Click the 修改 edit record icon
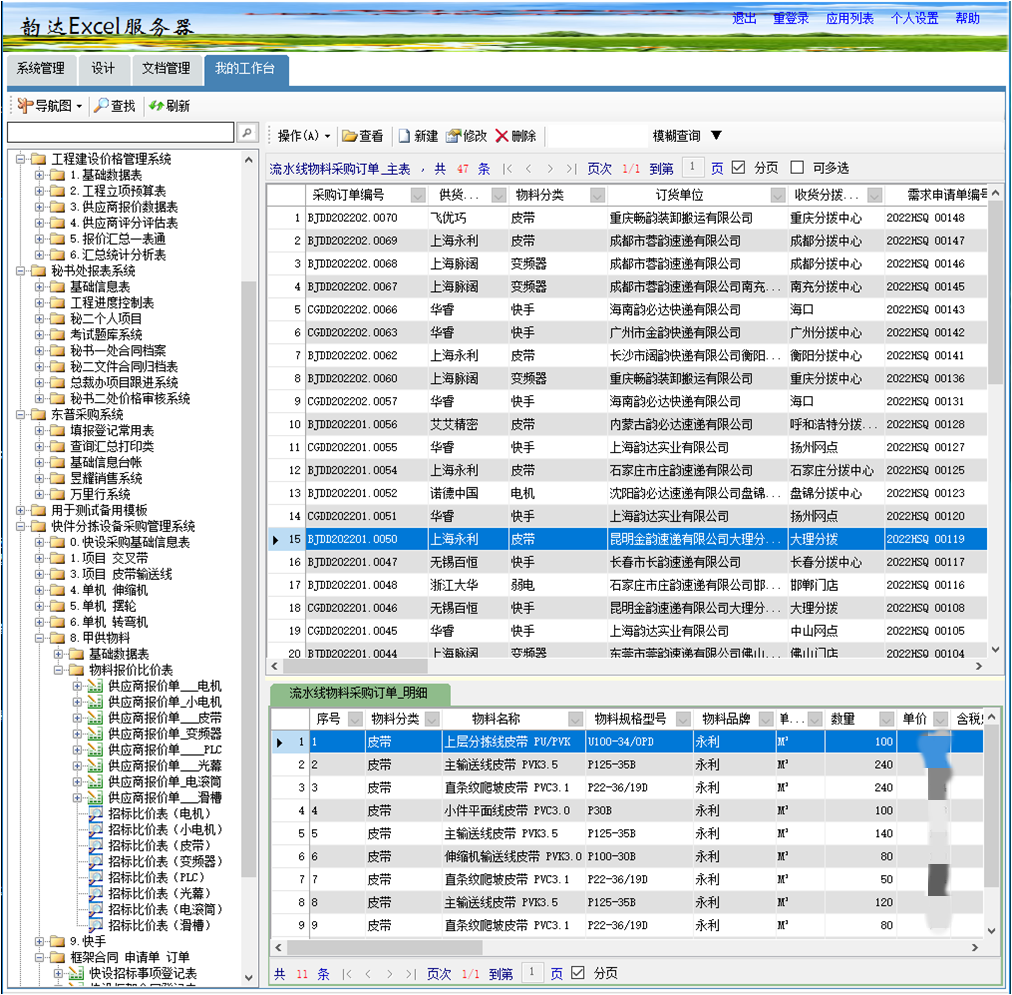The height and width of the screenshot is (995, 1012). pos(454,136)
